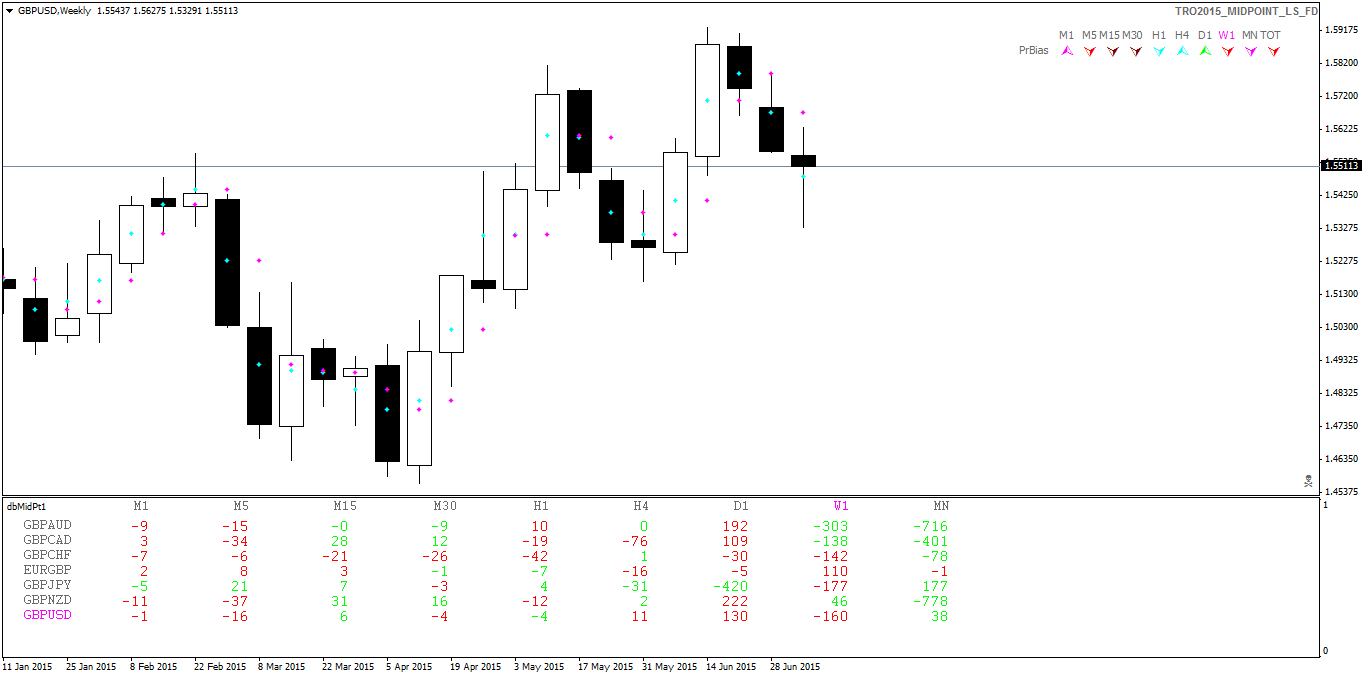The height and width of the screenshot is (675, 1362).
Task: Click GBPNZD M5 value -37
Action: pos(235,601)
